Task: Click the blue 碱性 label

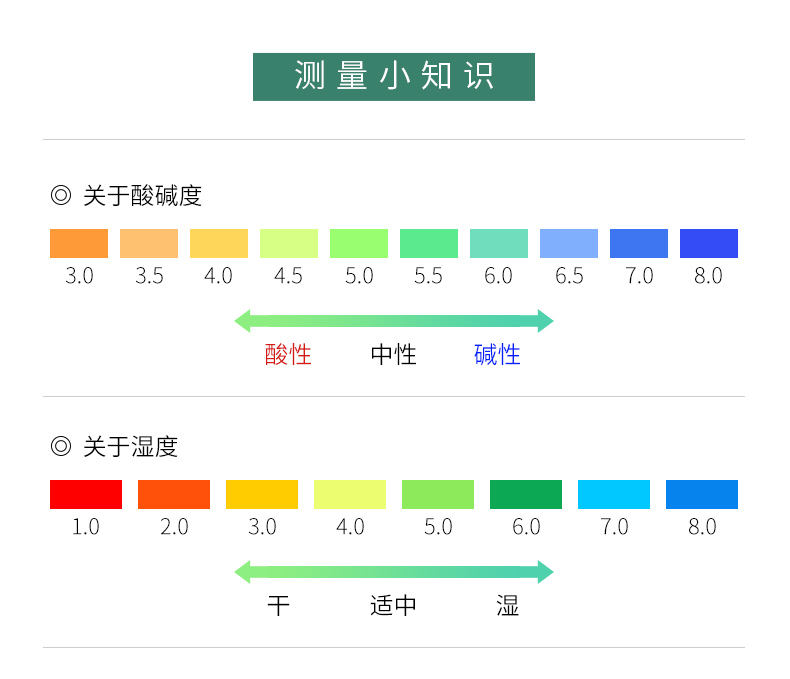Action: pyautogui.click(x=497, y=355)
